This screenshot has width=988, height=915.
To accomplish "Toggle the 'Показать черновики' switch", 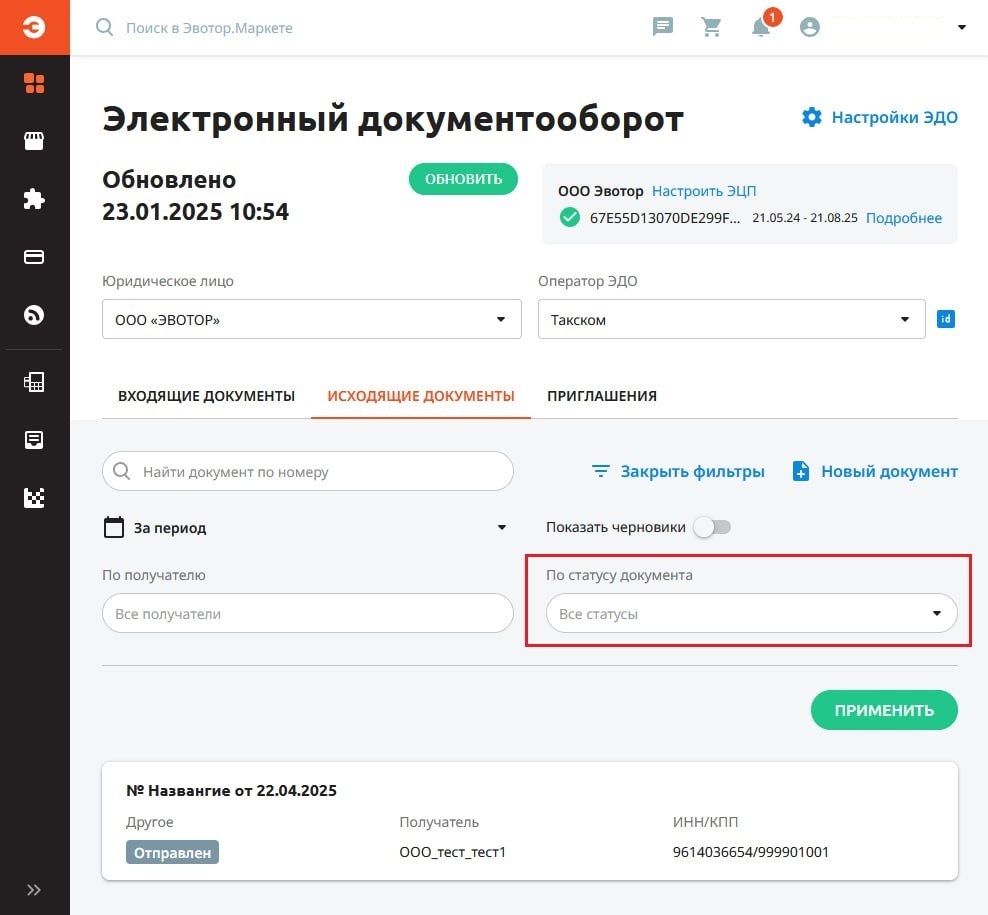I will 712,527.
